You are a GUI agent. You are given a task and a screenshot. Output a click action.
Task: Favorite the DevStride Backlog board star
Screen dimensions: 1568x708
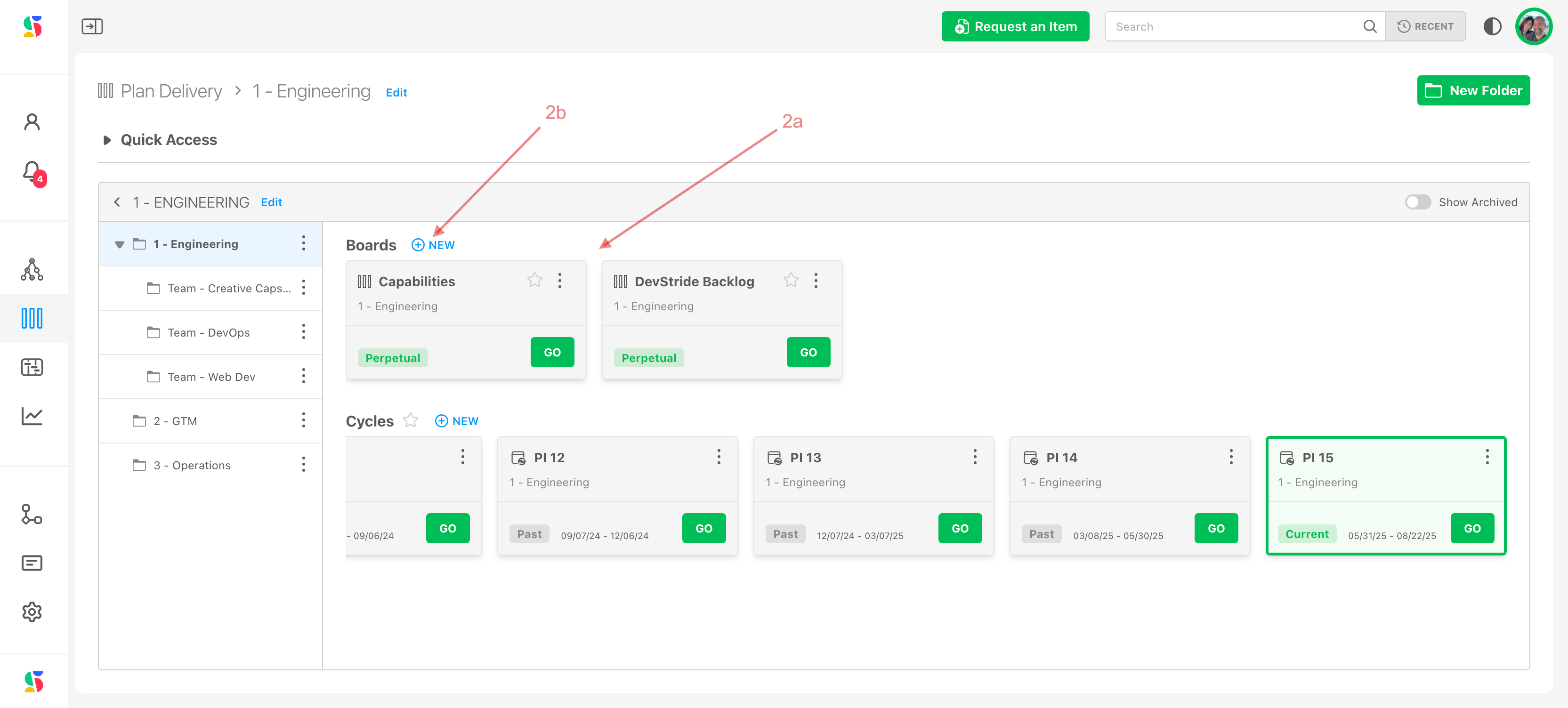[791, 280]
